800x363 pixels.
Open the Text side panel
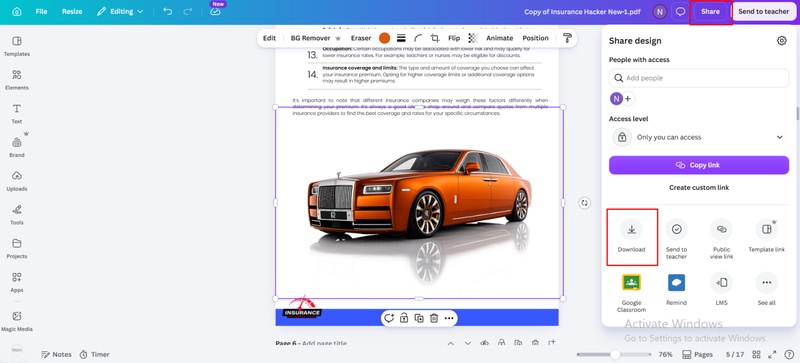click(x=17, y=113)
